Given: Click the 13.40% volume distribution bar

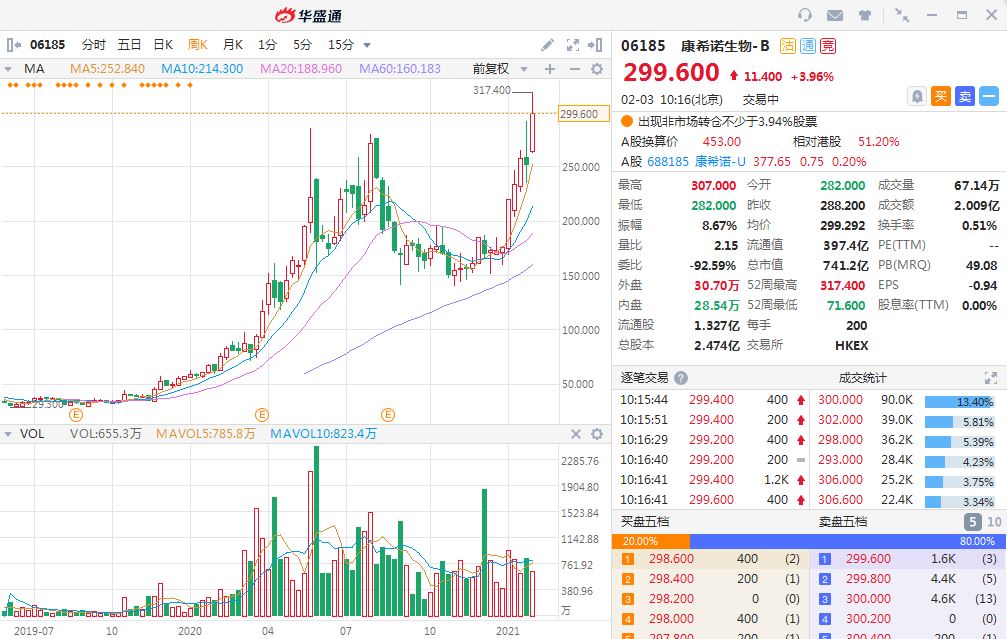Looking at the screenshot, I should coord(959,402).
